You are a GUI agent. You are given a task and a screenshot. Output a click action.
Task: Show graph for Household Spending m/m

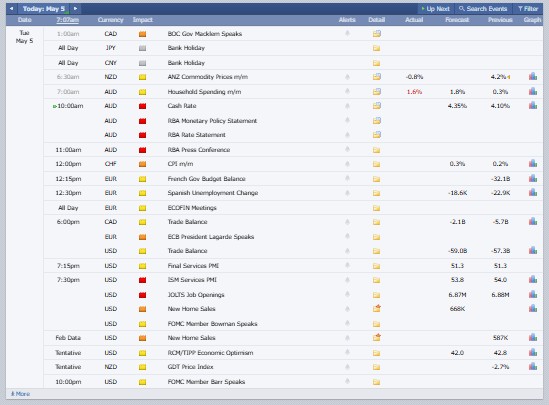(533, 91)
